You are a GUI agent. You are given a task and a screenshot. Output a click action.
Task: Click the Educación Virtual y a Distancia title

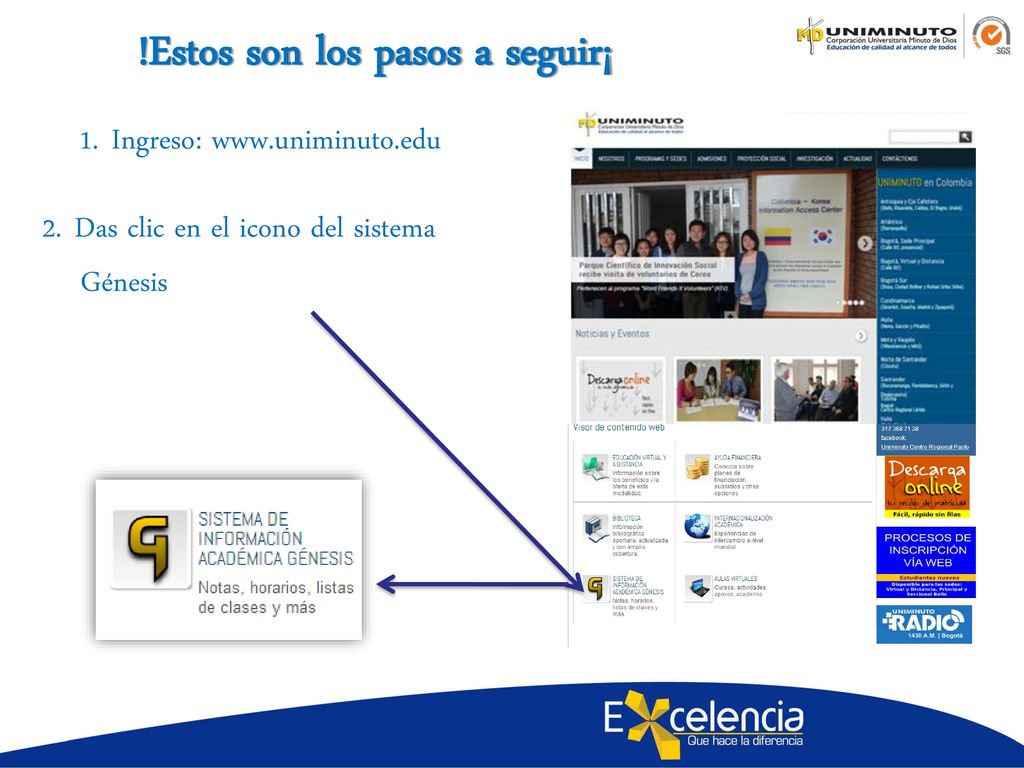pyautogui.click(x=639, y=460)
